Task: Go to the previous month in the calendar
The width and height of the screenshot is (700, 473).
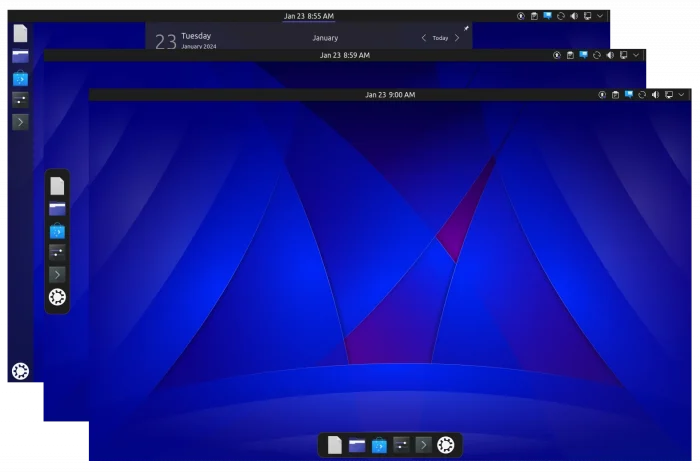Action: (422, 38)
